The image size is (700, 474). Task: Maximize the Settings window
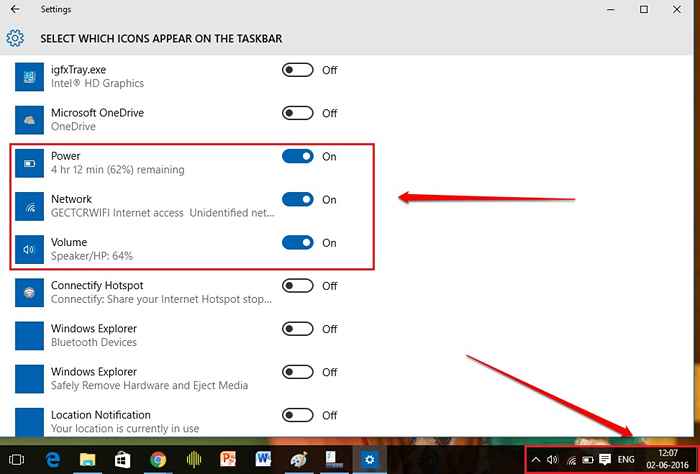(x=644, y=9)
